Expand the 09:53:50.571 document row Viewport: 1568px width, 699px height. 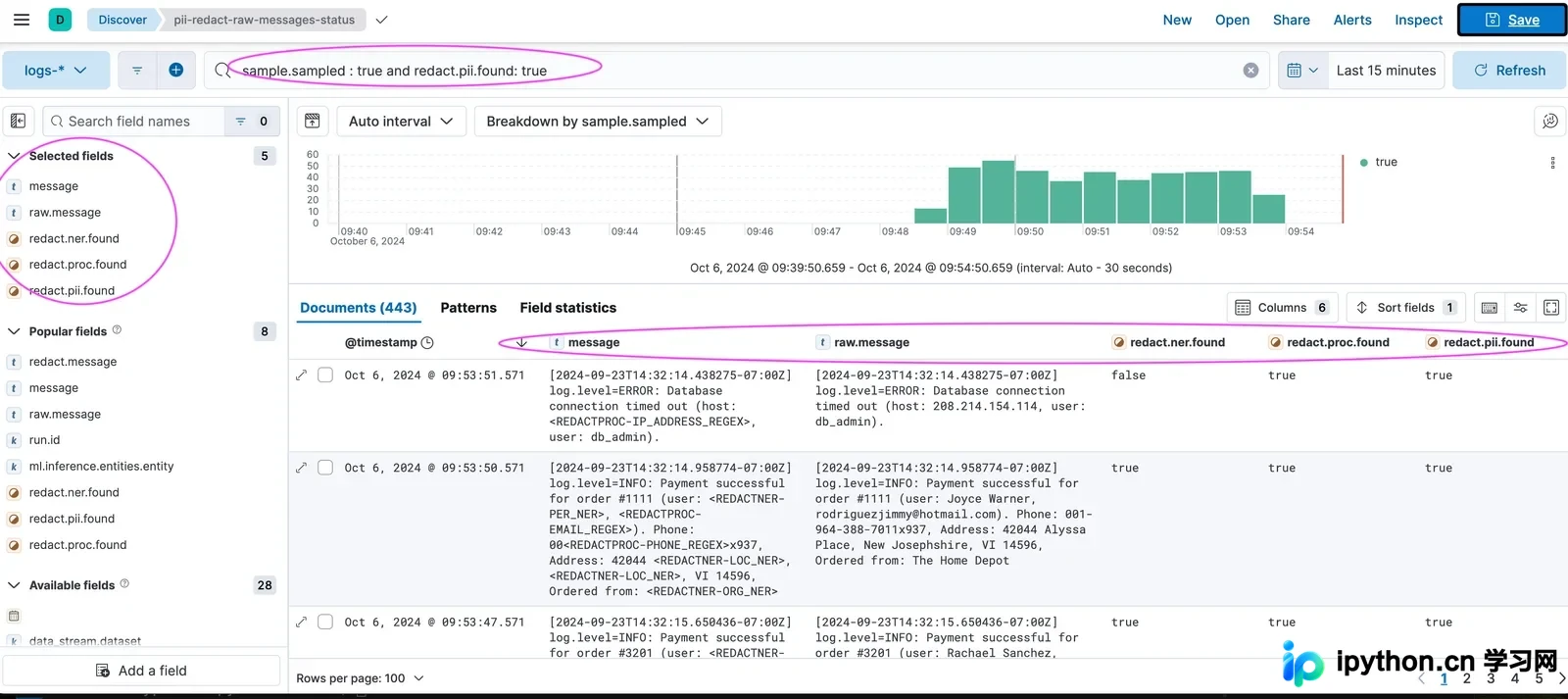coord(301,468)
